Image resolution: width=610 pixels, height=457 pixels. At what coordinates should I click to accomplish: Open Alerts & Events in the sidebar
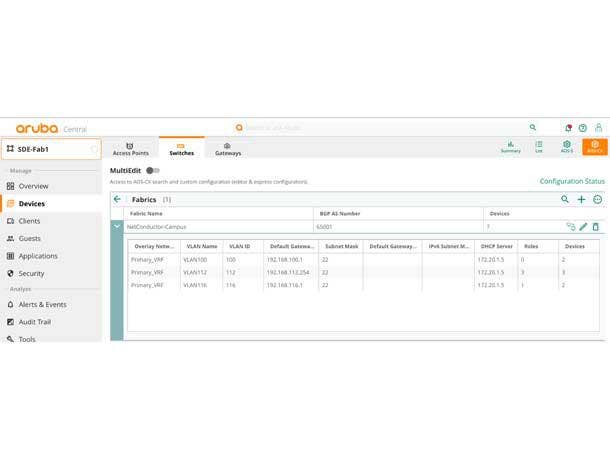coord(42,304)
